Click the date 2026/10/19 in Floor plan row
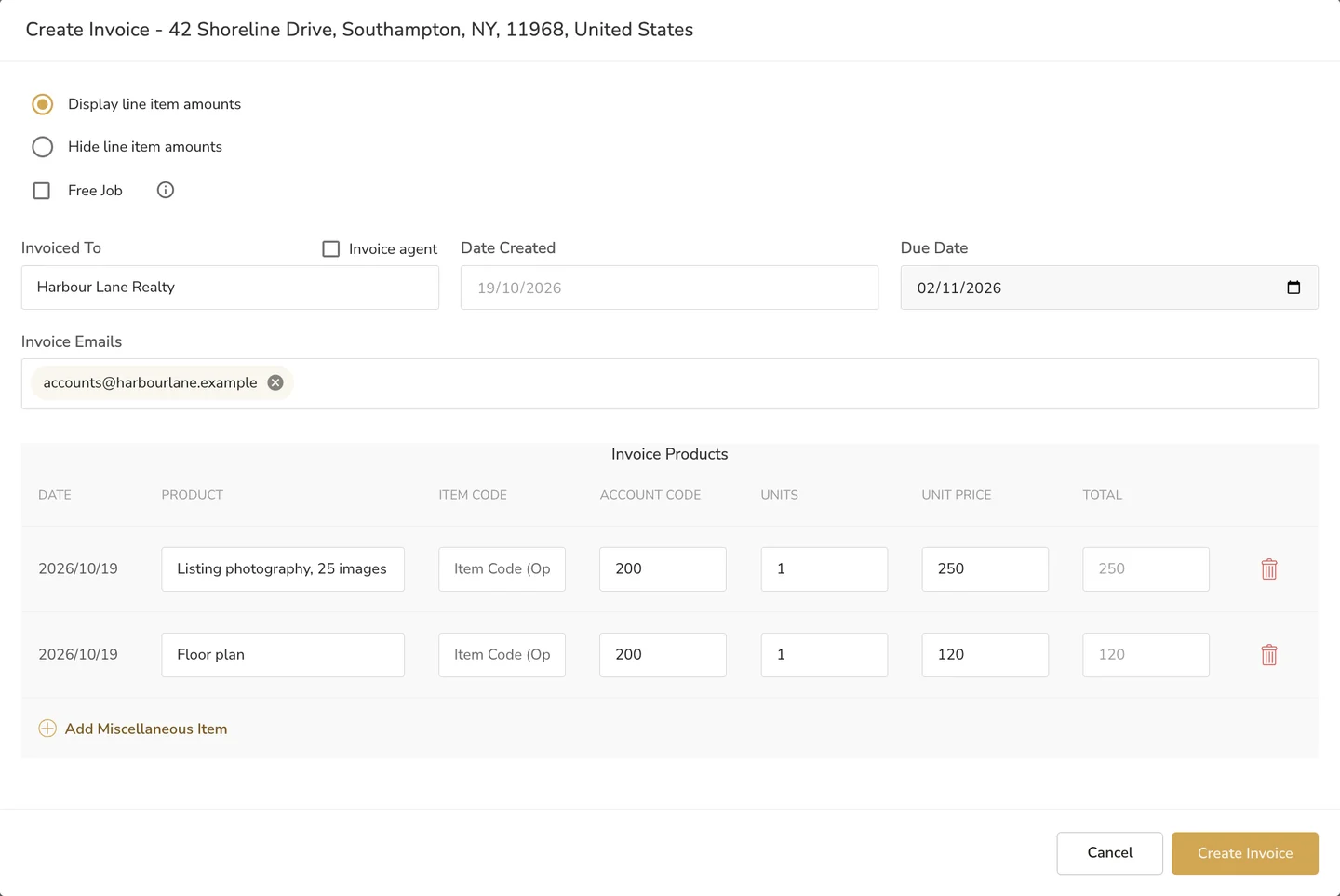 78,655
